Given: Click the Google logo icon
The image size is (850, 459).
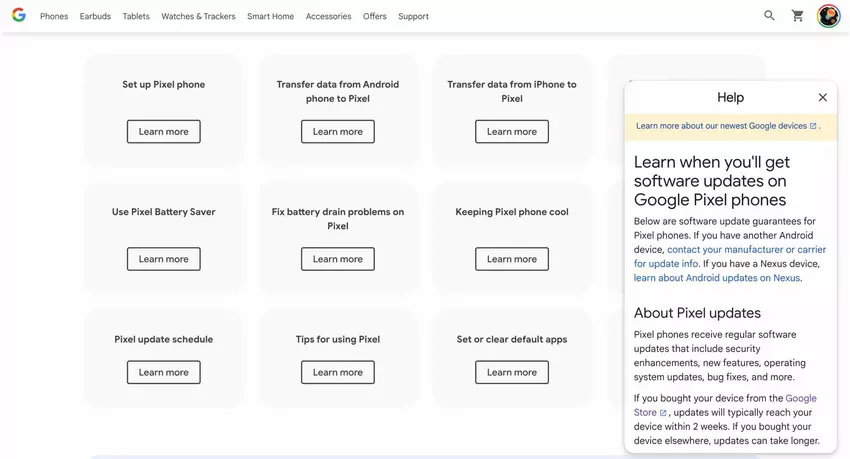Looking at the screenshot, I should [x=19, y=16].
